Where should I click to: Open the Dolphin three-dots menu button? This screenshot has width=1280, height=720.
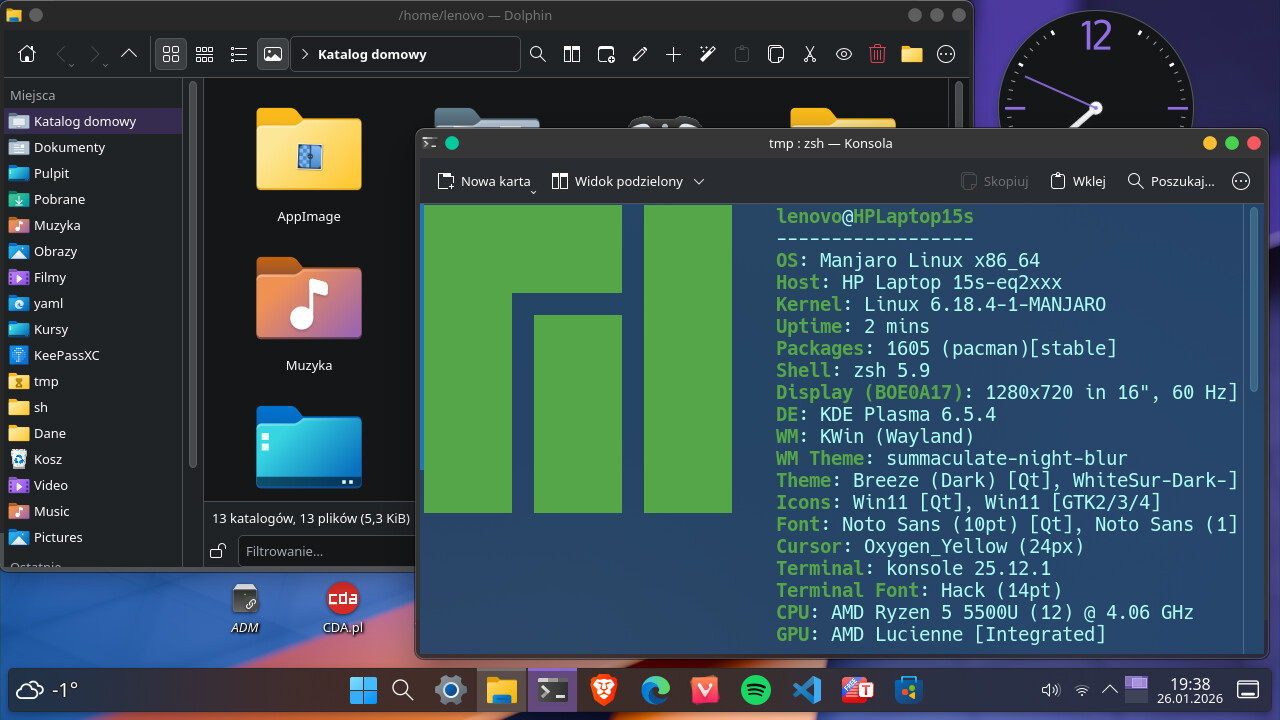(945, 54)
